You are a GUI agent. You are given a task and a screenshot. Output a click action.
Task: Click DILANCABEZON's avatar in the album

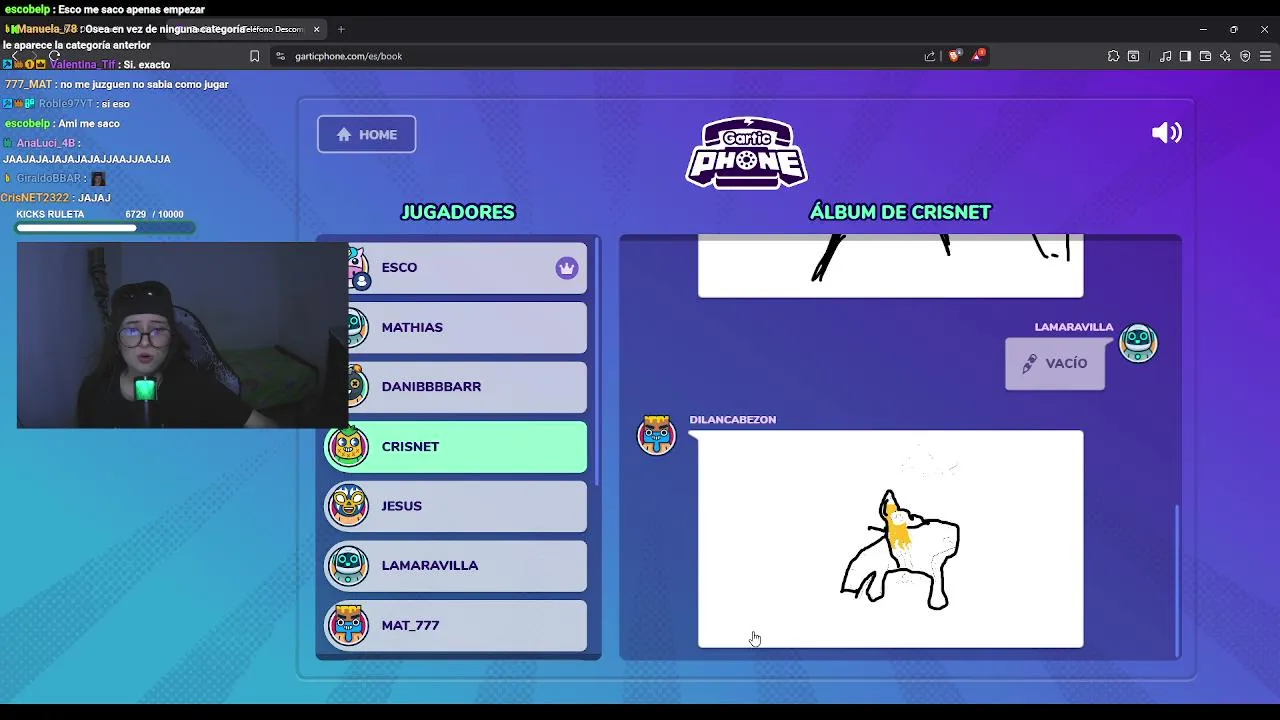[657, 435]
